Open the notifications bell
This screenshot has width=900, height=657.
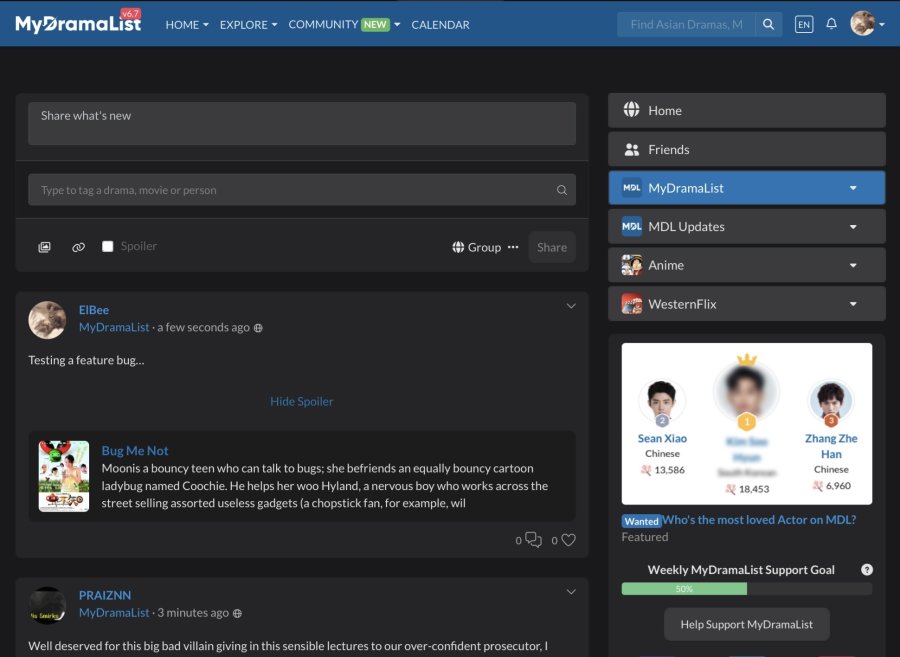click(x=831, y=24)
